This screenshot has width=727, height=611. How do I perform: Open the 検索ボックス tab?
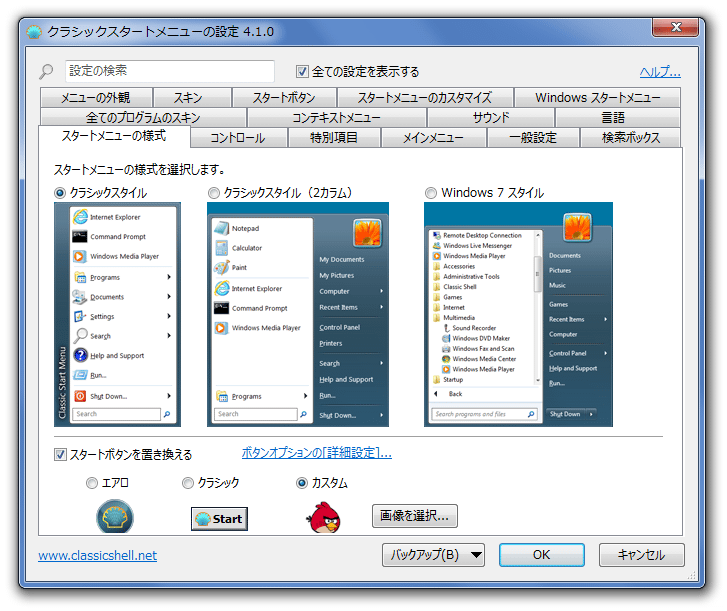point(631,138)
